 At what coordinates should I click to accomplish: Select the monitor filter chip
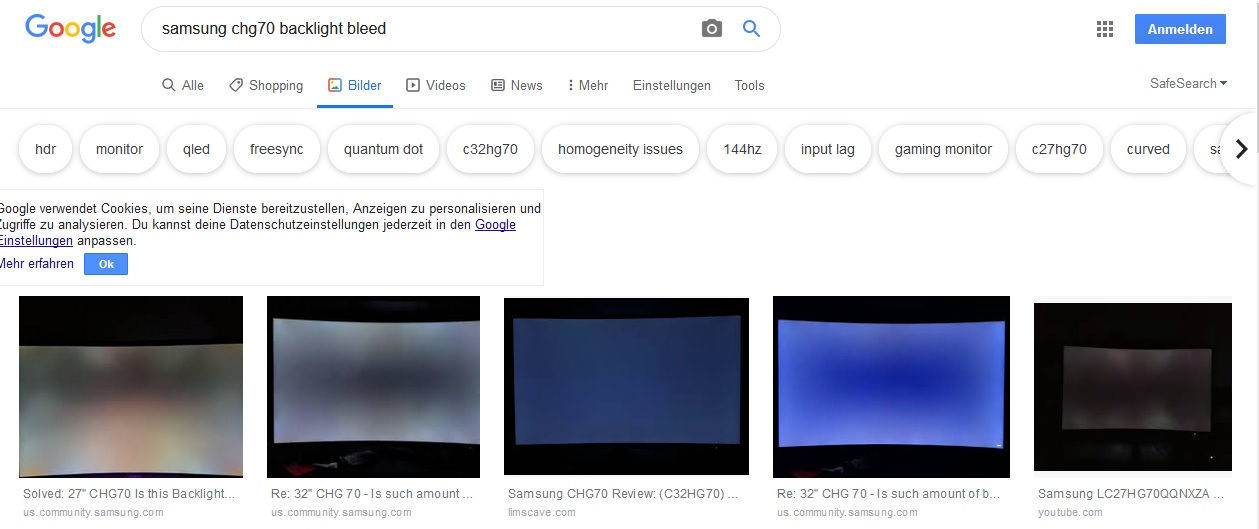120,149
